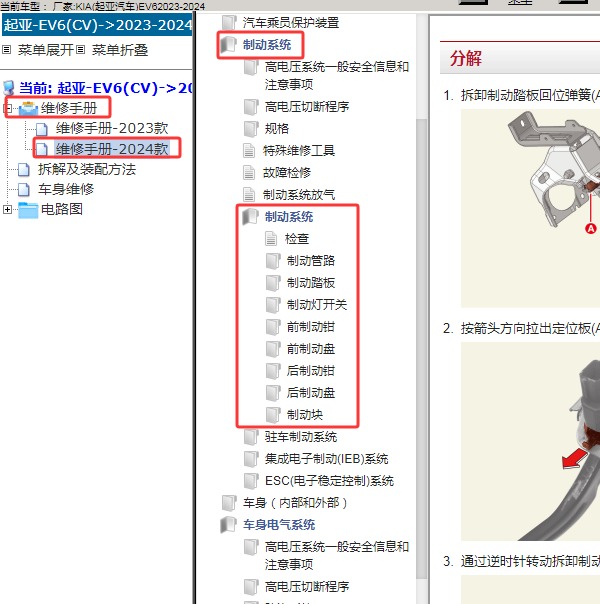The width and height of the screenshot is (600, 604).
Task: Click book icon beside 车身（内部和外部）
Action: click(229, 503)
